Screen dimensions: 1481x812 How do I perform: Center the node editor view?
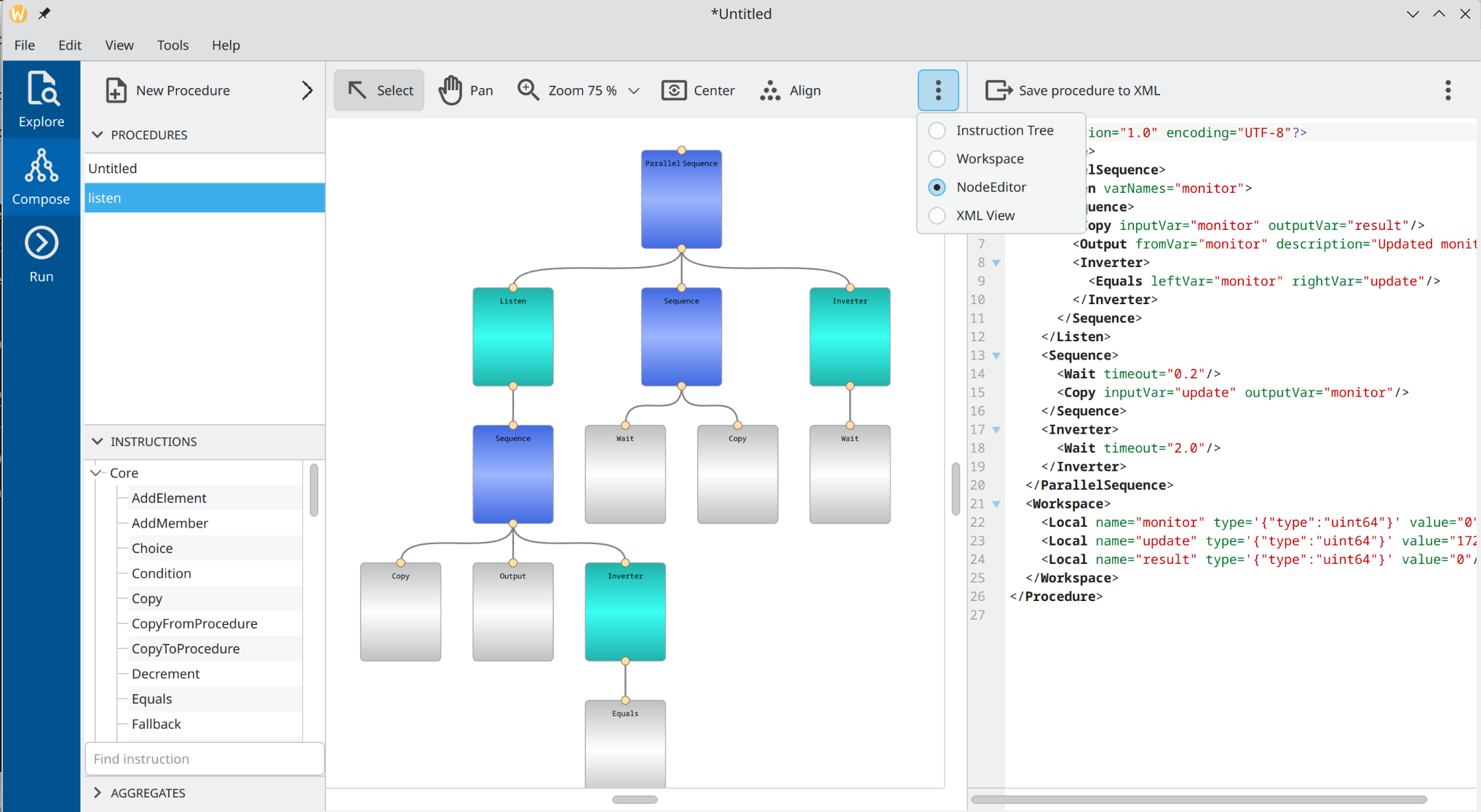pyautogui.click(x=699, y=90)
